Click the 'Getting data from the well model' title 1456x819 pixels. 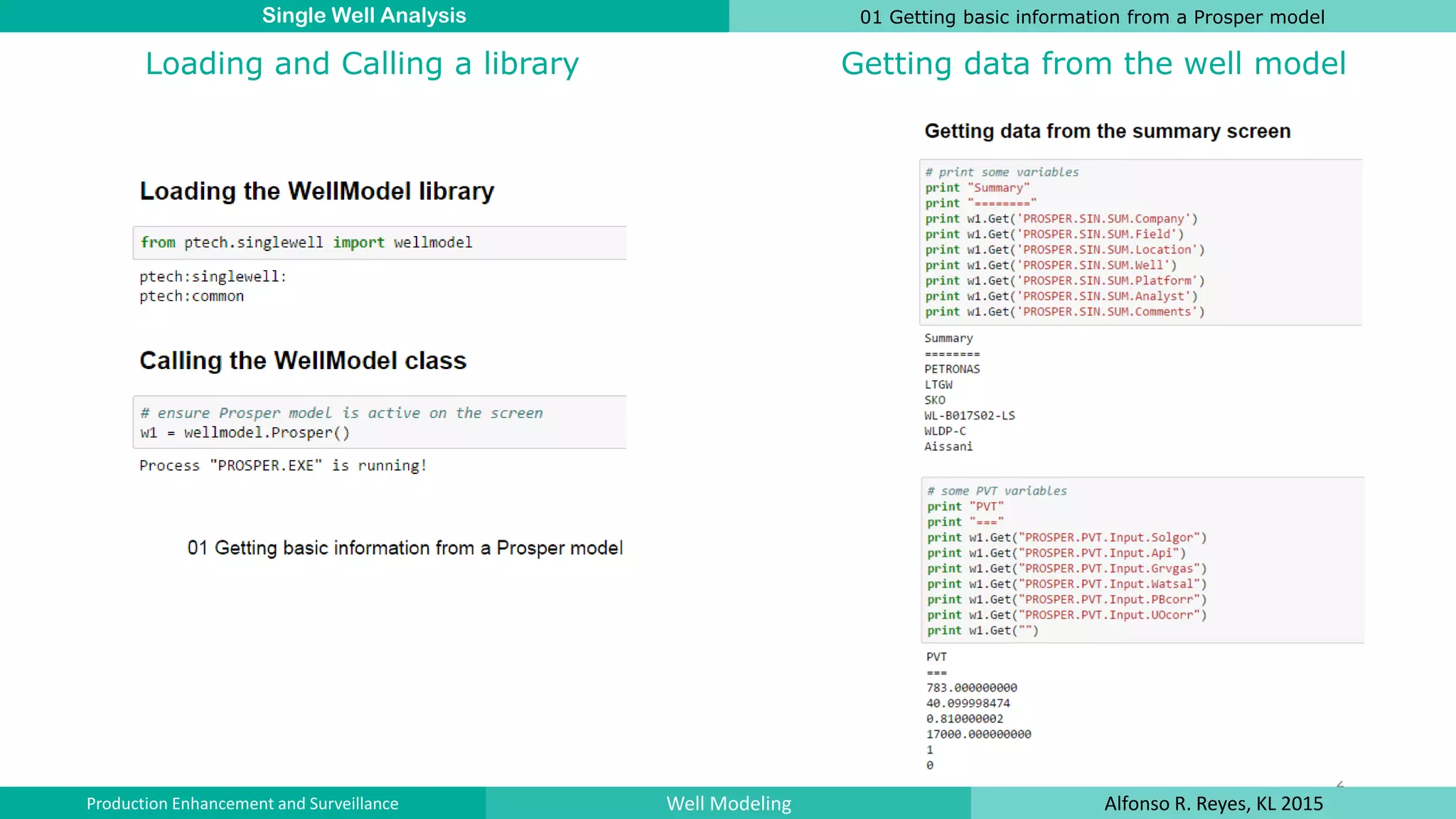pos(1093,64)
